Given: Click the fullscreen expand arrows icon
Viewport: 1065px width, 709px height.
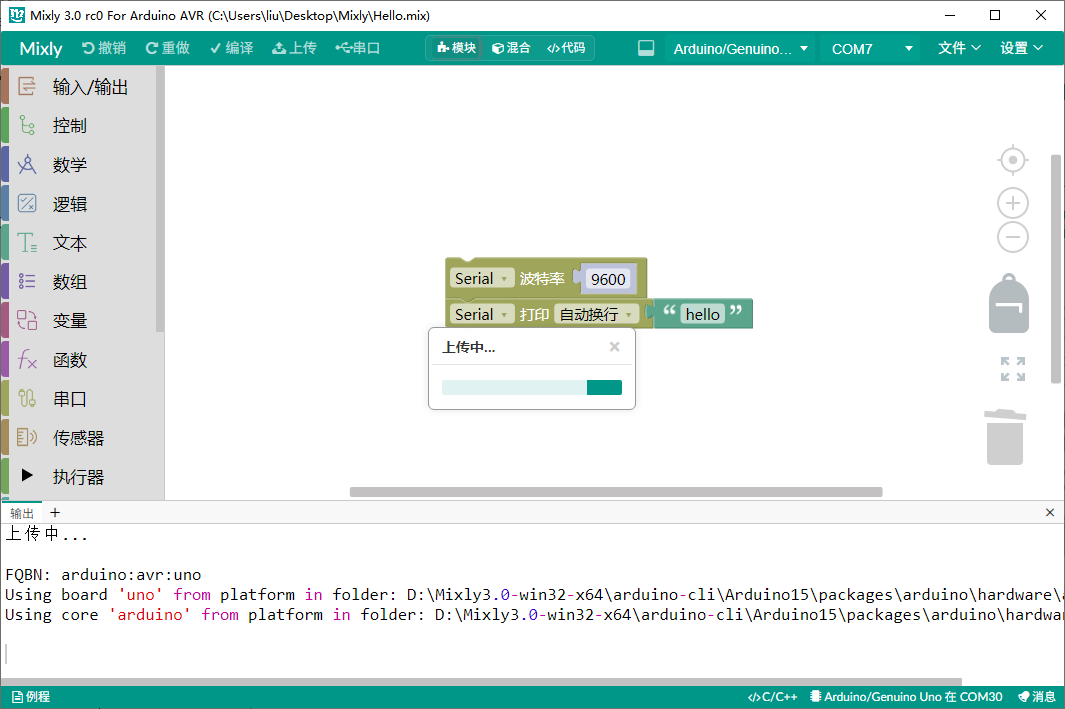Looking at the screenshot, I should [1013, 369].
